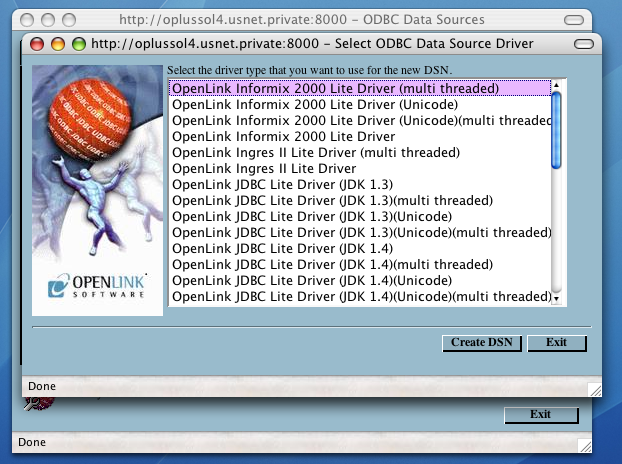Click the driver list scroll up arrow
Image resolution: width=622 pixels, height=464 pixels.
tap(556, 85)
